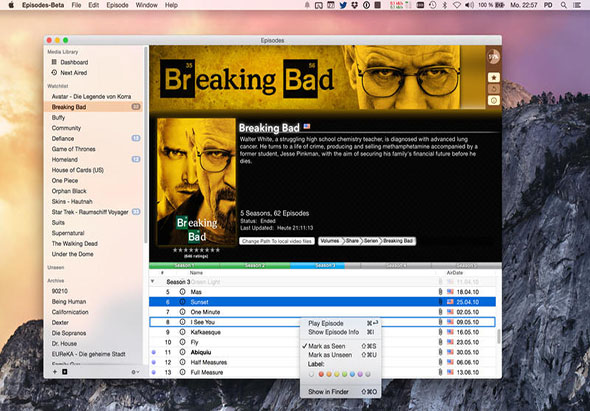
Task: Select Orphan Black in watchlist
Action: 69,191
